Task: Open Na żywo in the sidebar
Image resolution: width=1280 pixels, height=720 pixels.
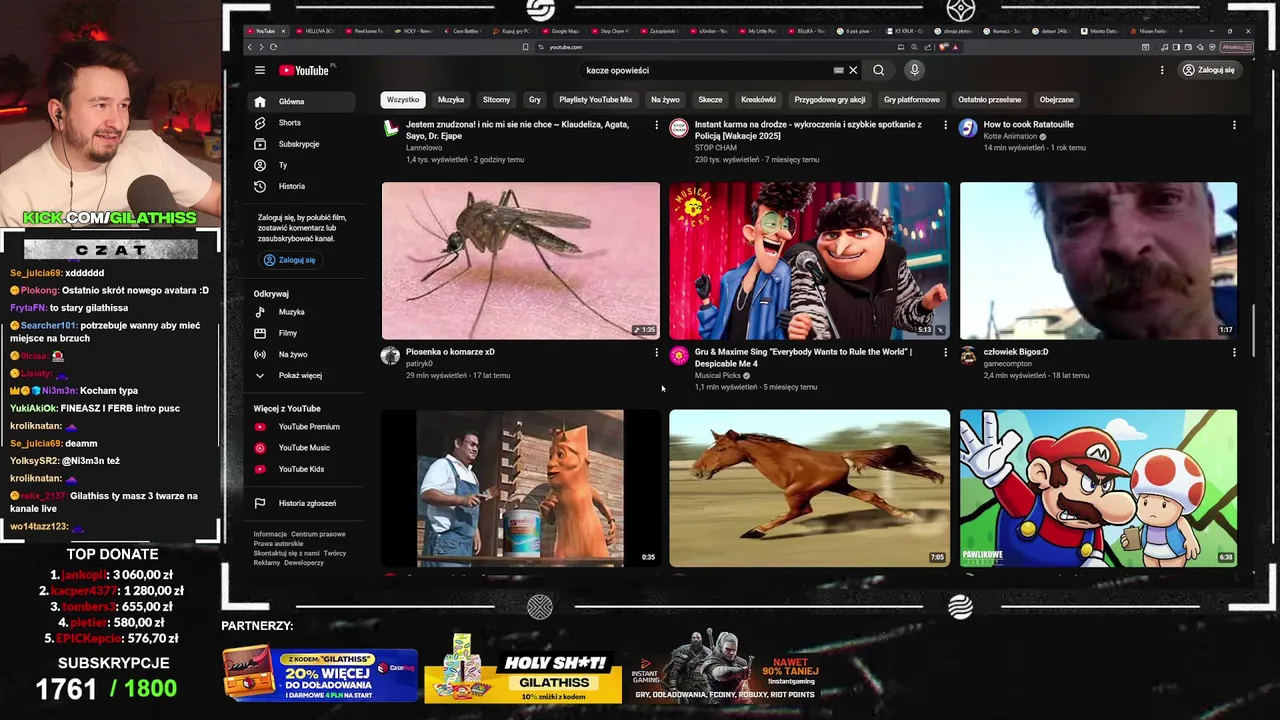Action: tap(301, 354)
